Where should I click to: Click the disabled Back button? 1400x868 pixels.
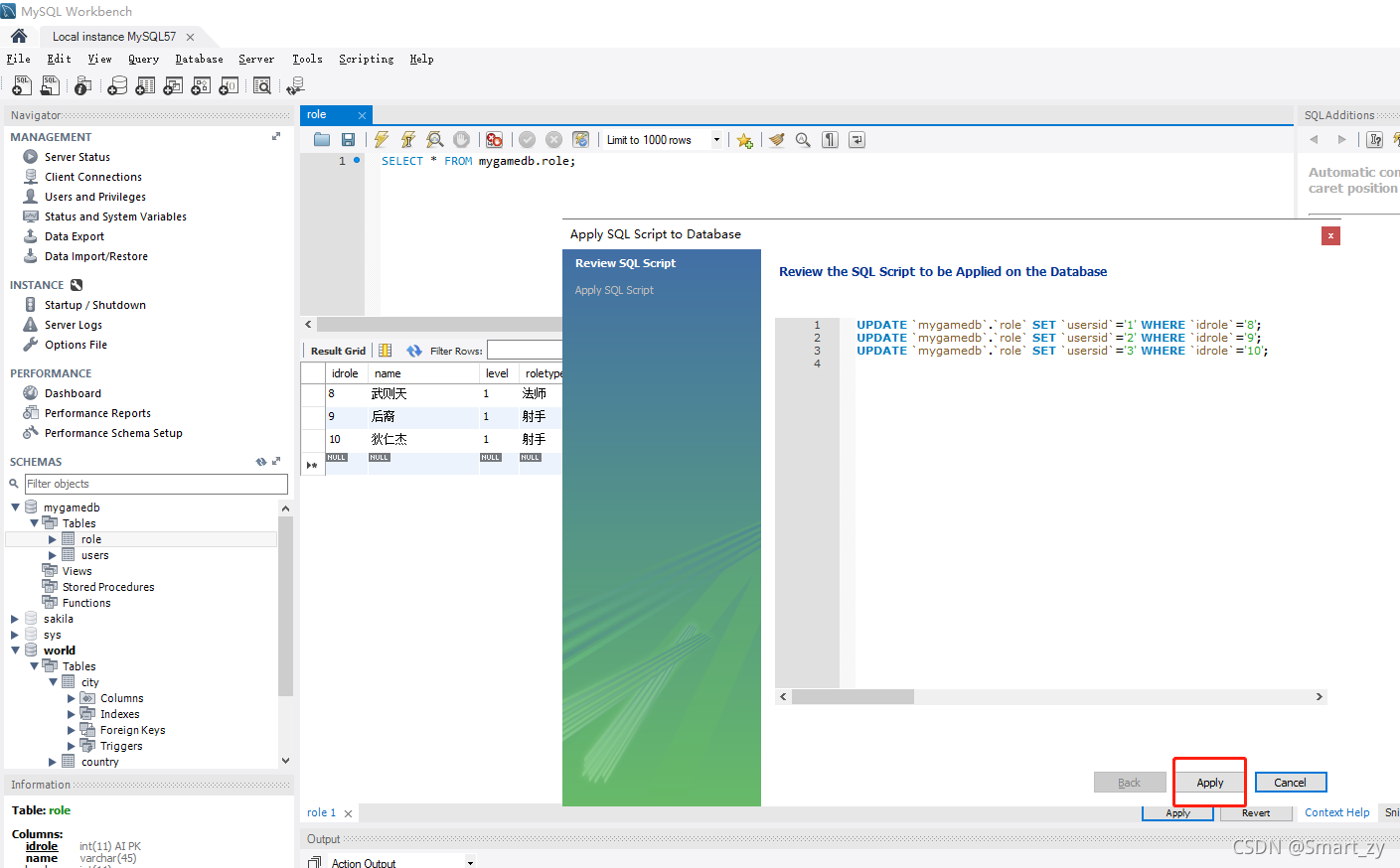click(x=1130, y=783)
